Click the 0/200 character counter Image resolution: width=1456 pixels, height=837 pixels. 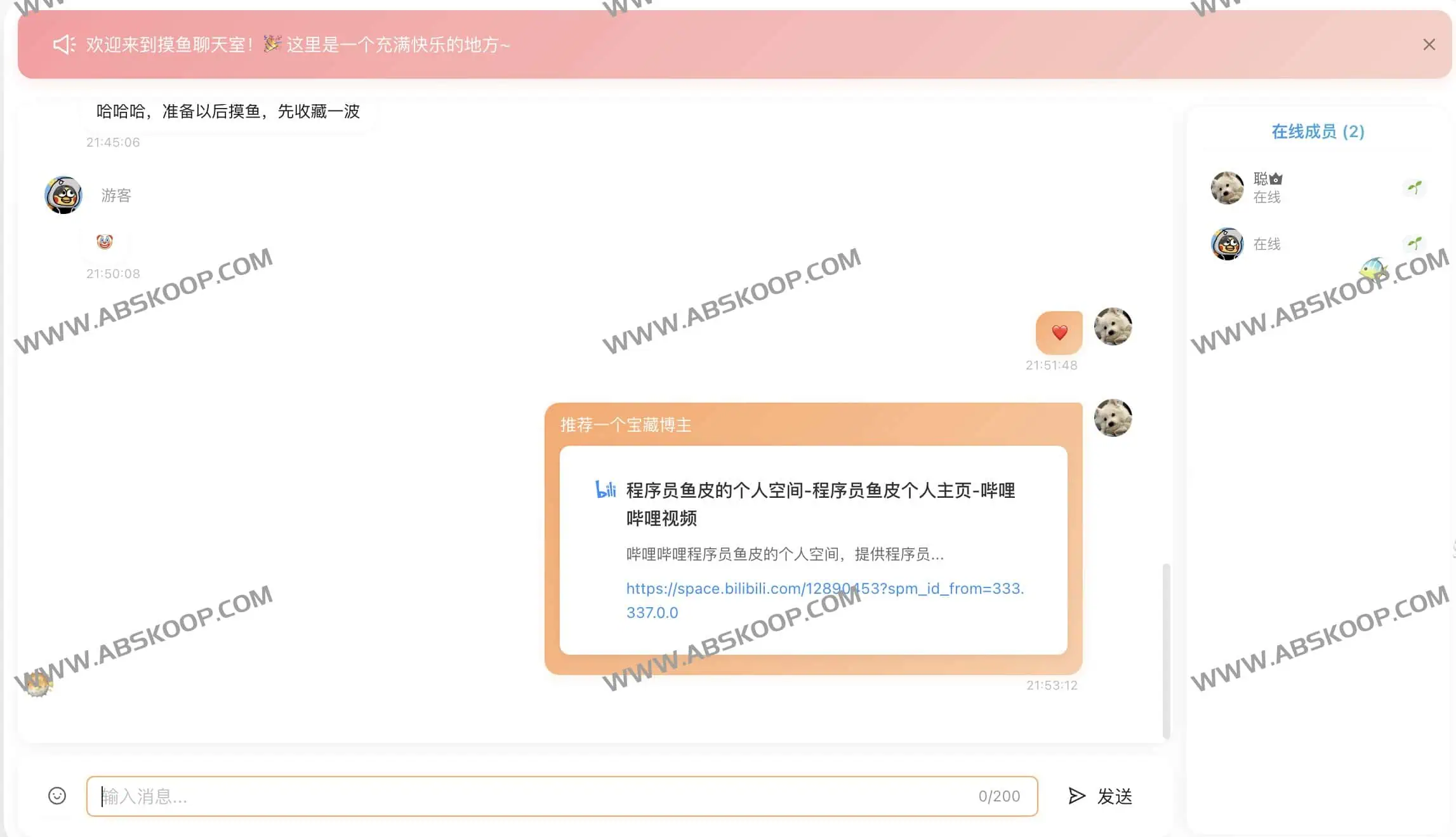click(x=1000, y=796)
